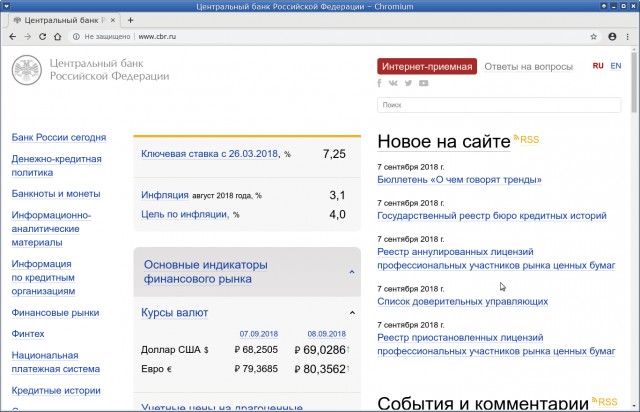
Task: Open Бюллетень «О чем говорят тренды»
Action: click(x=459, y=180)
